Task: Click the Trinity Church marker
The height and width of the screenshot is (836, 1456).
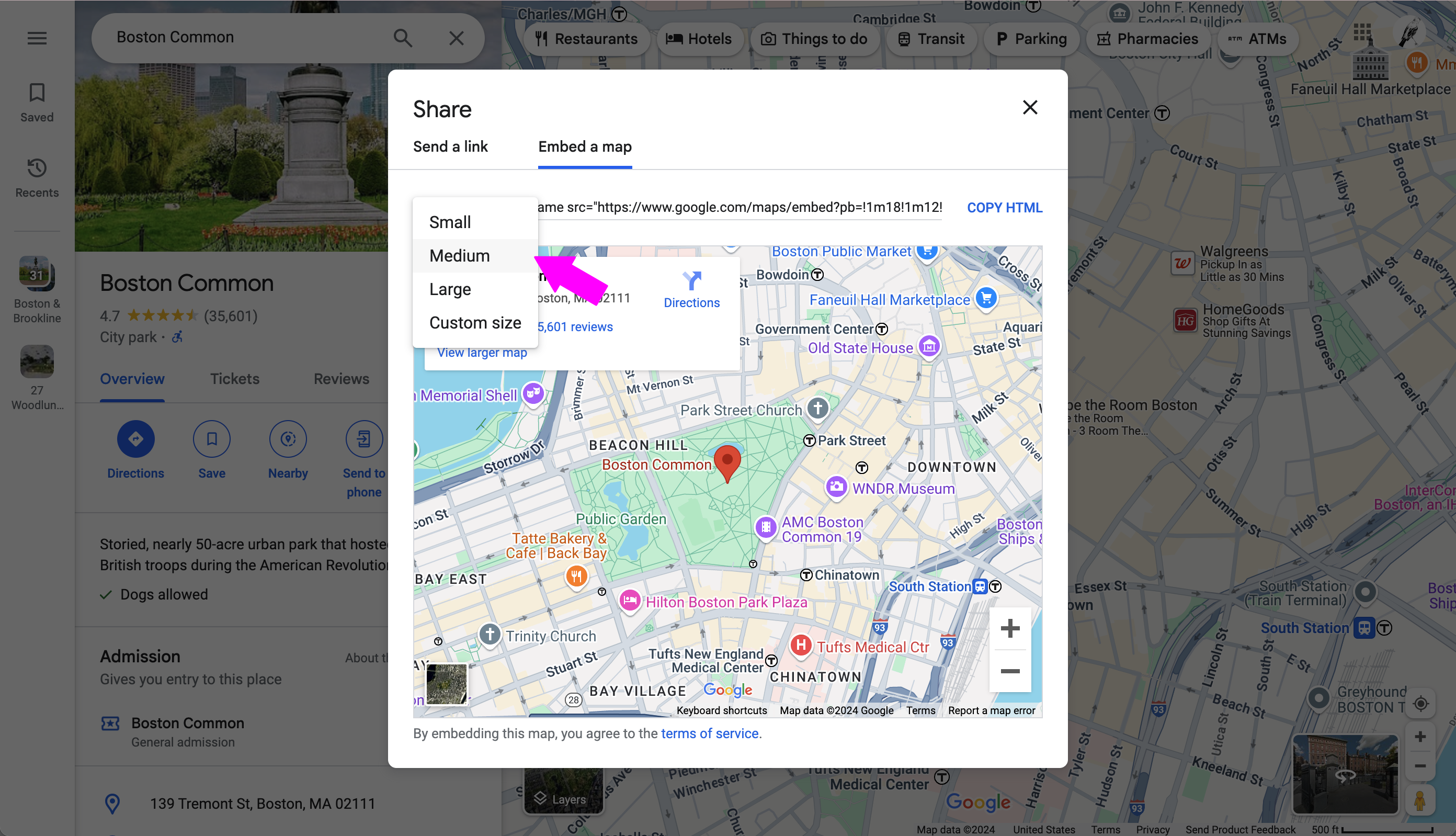Action: click(490, 635)
